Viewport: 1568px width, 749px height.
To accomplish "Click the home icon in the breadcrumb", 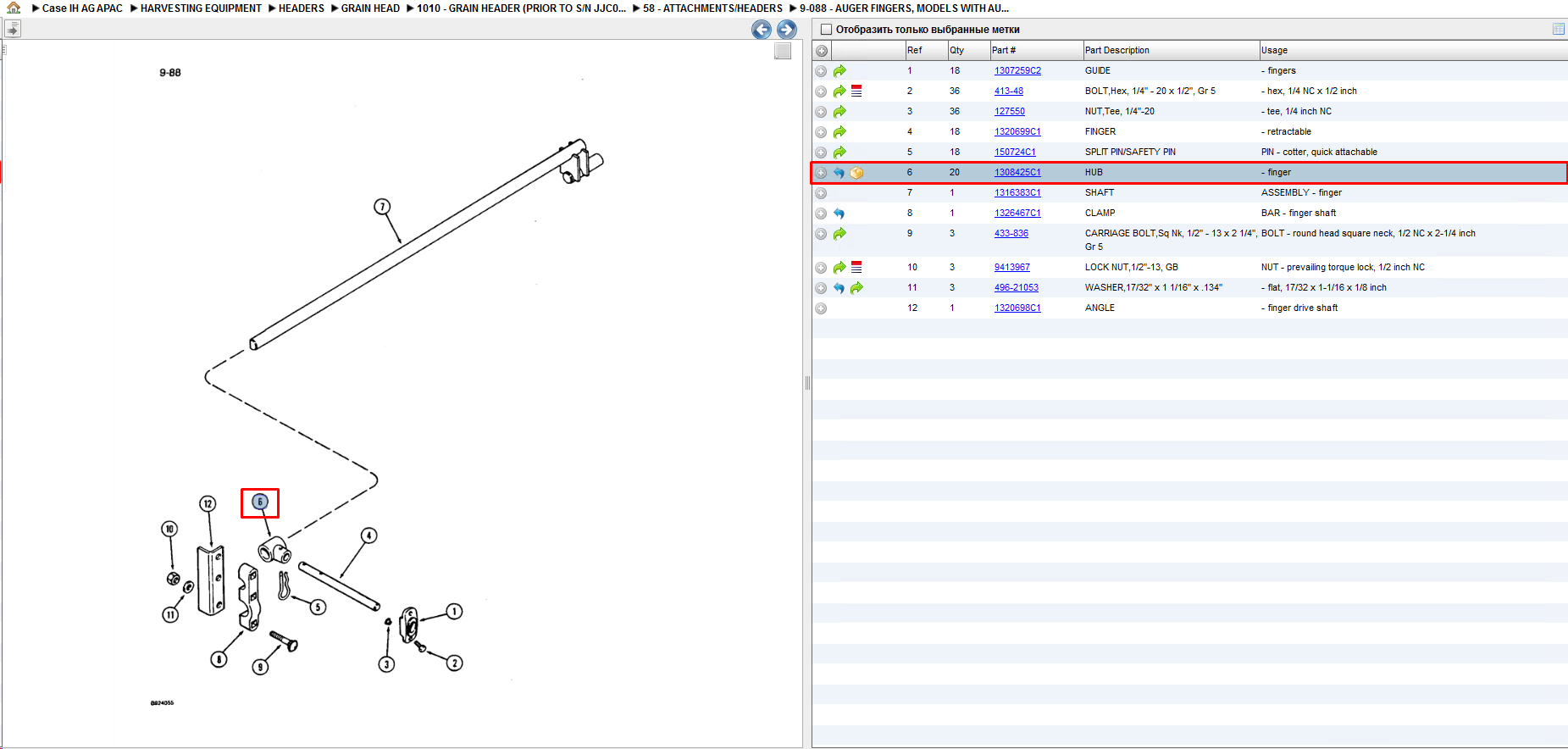I will pyautogui.click(x=14, y=8).
